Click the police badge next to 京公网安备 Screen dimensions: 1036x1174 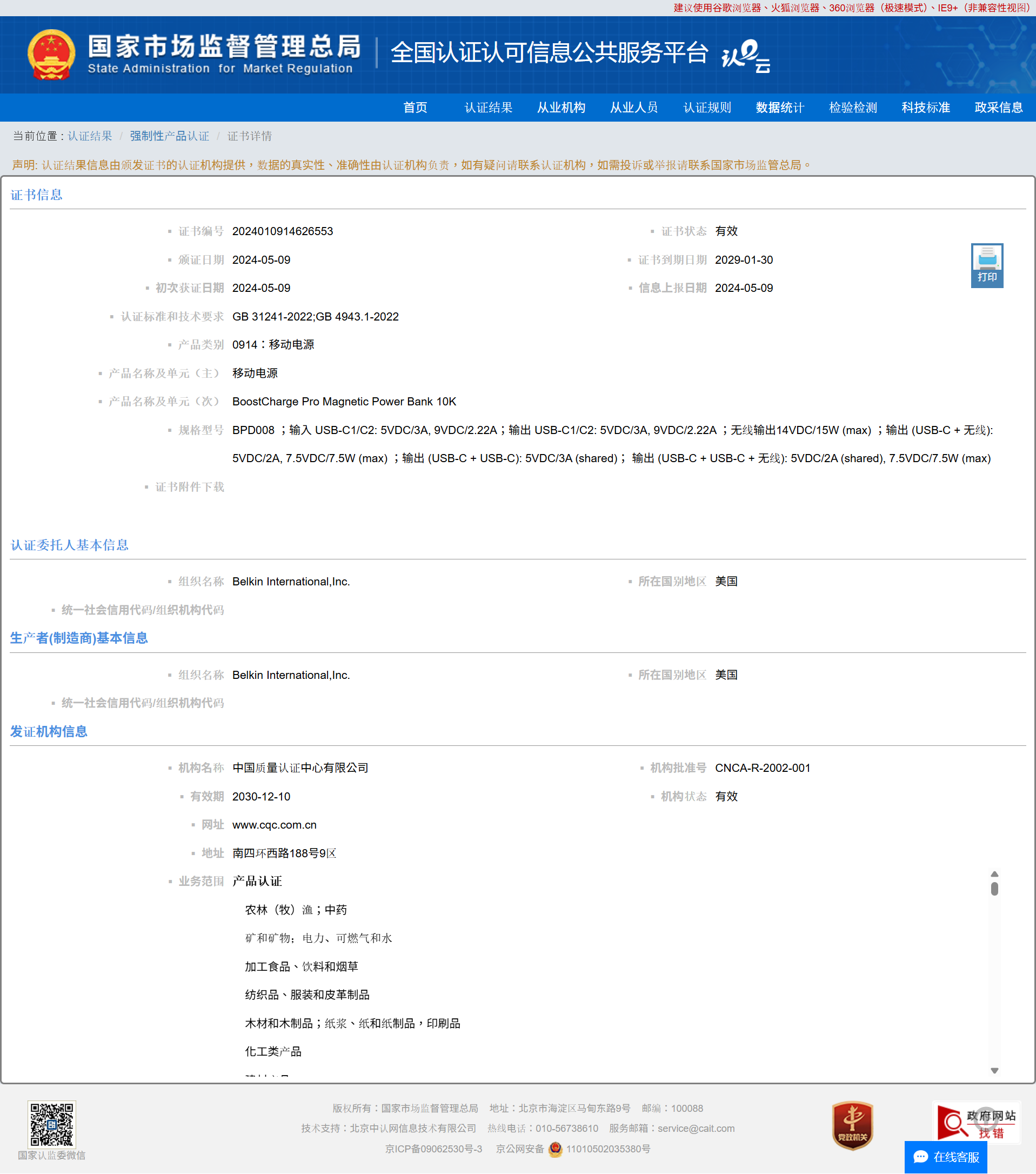point(556,1149)
